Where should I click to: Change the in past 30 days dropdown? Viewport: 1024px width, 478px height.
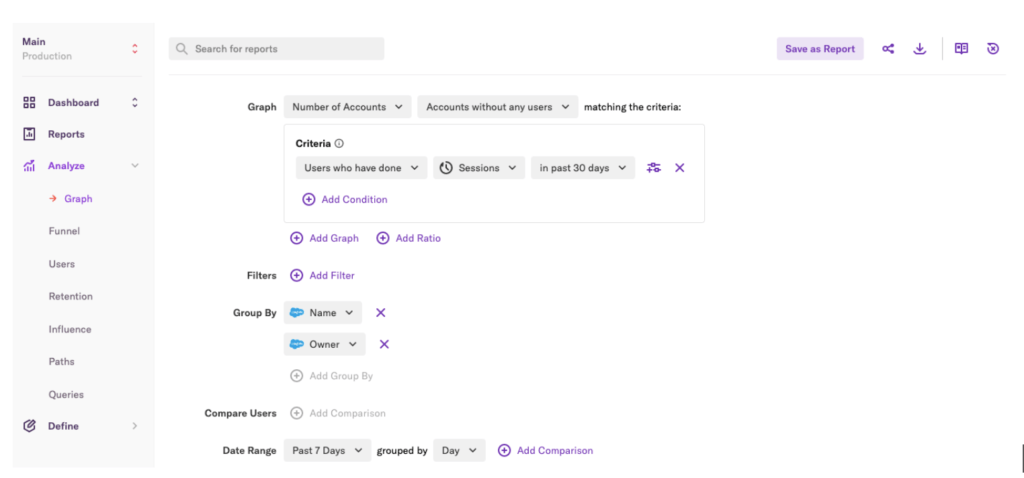[582, 168]
